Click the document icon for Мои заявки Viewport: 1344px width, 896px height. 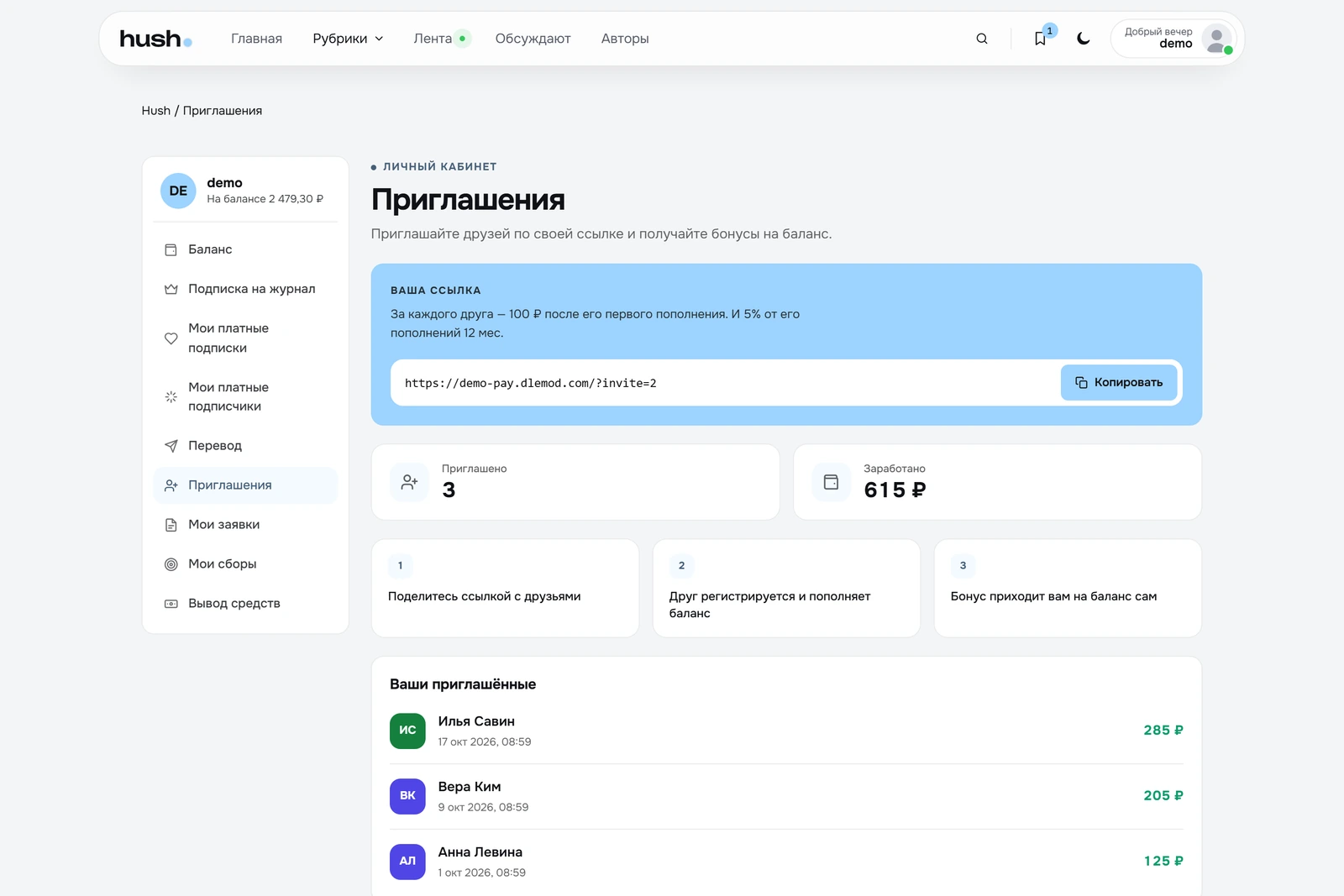(171, 525)
